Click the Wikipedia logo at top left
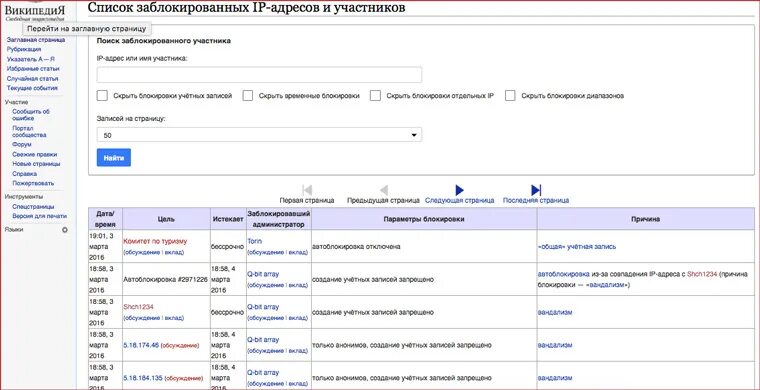The width and height of the screenshot is (760, 390). pyautogui.click(x=34, y=12)
